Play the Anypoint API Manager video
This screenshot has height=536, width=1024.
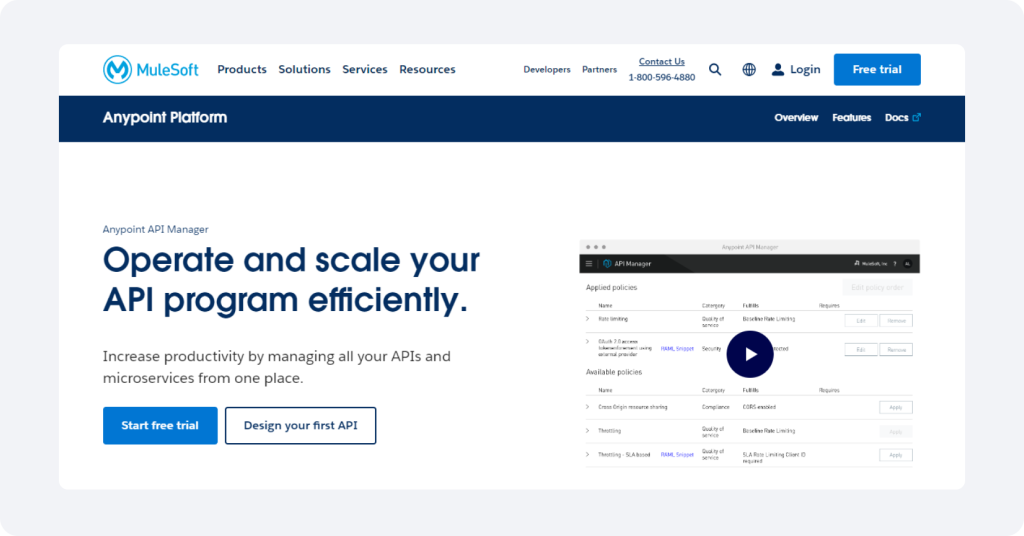click(750, 354)
